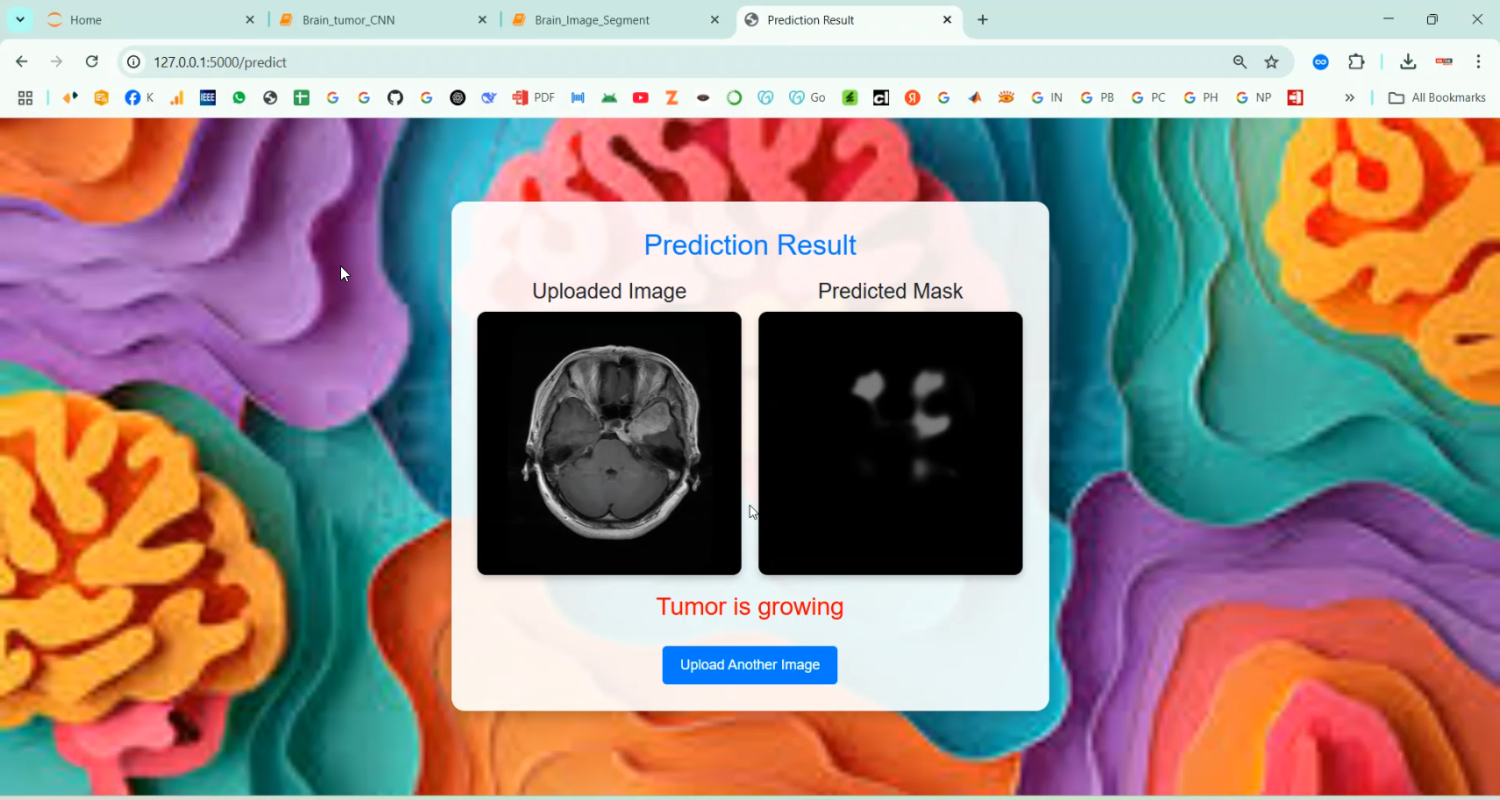Viewport: 1500px width, 800px height.
Task: Click the Downloads icon in the toolbar
Action: coord(1408,61)
